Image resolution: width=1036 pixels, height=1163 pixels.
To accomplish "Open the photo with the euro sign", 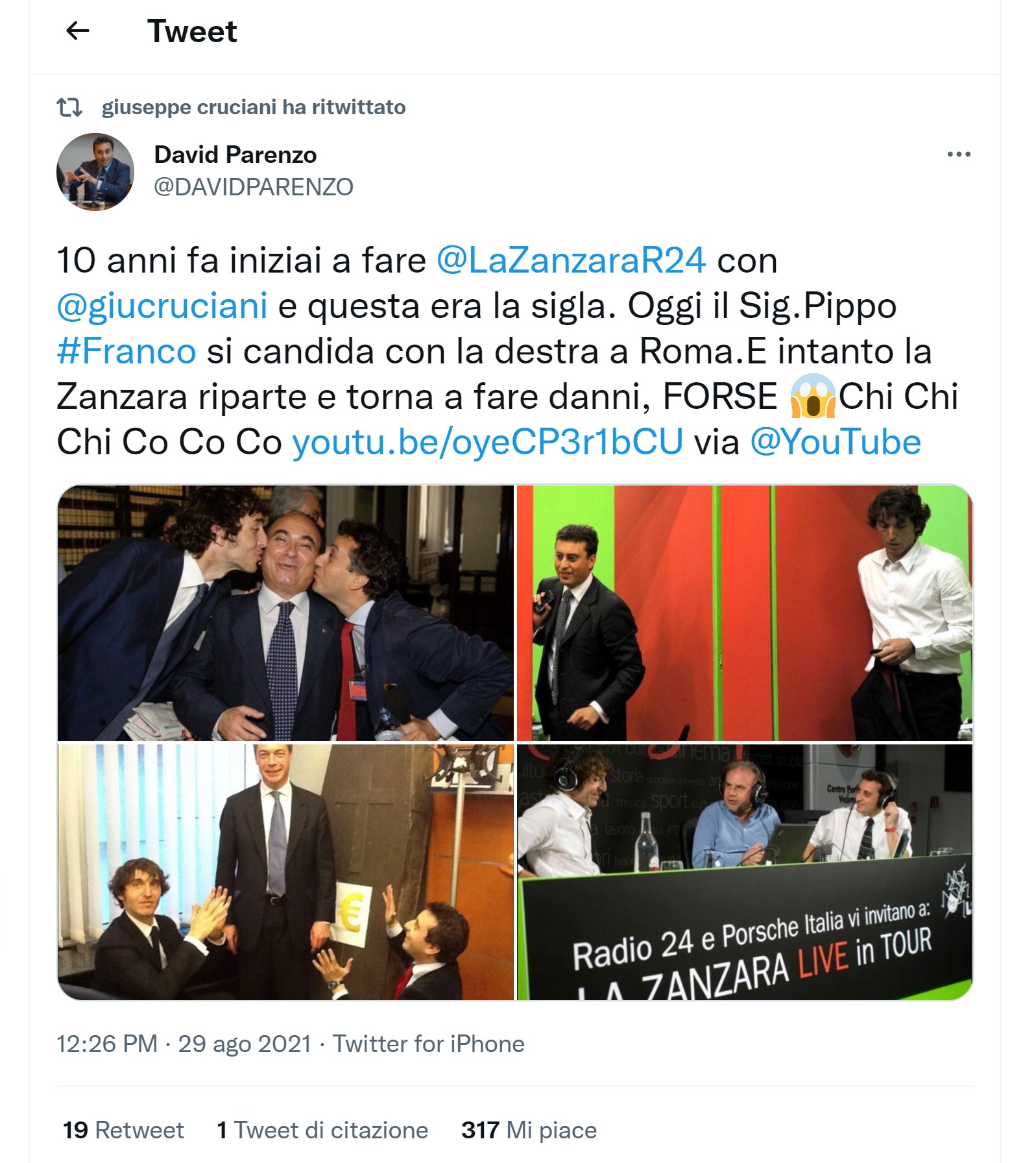I will [x=285, y=872].
